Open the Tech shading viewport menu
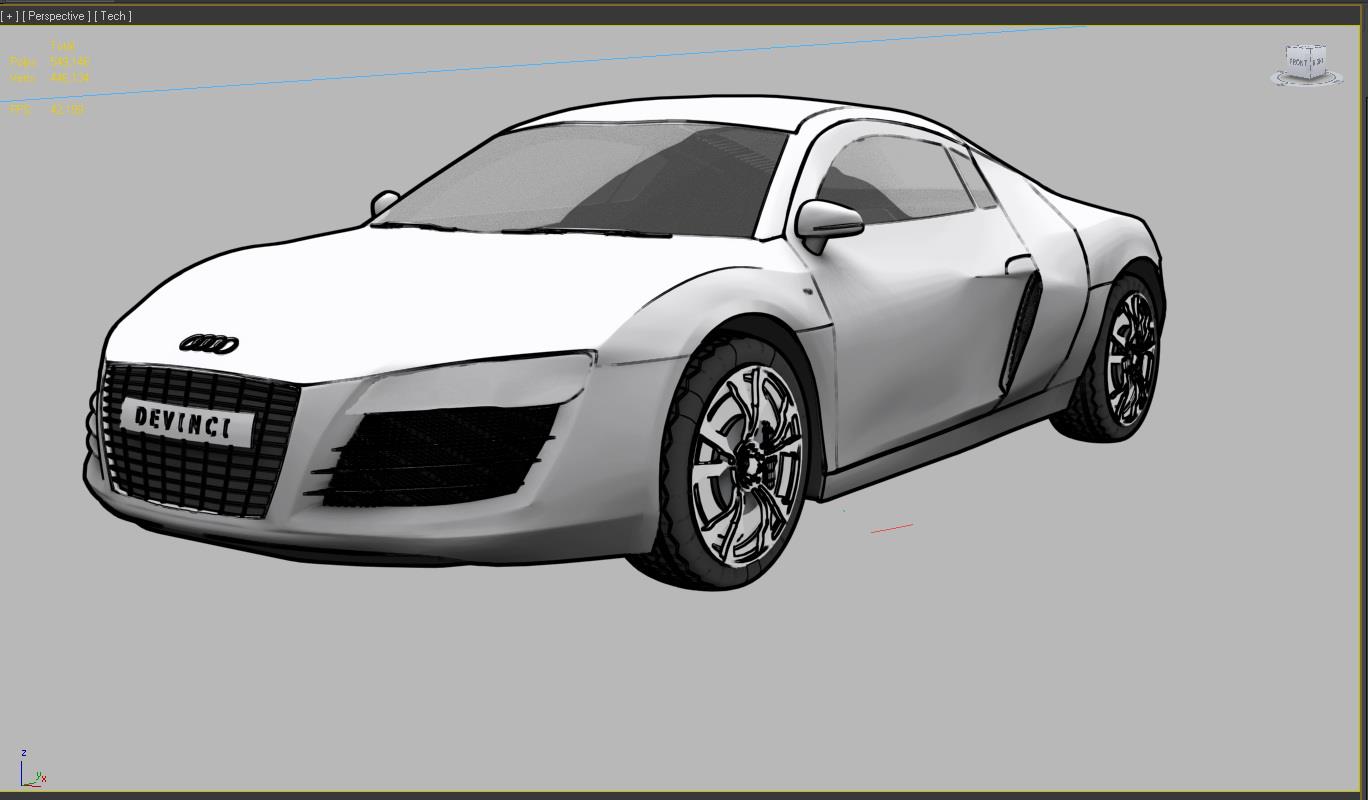The image size is (1368, 800). point(114,16)
